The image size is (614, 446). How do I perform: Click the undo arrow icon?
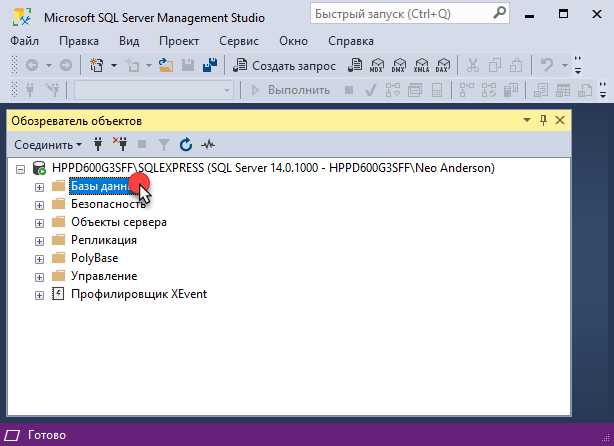click(x=547, y=65)
